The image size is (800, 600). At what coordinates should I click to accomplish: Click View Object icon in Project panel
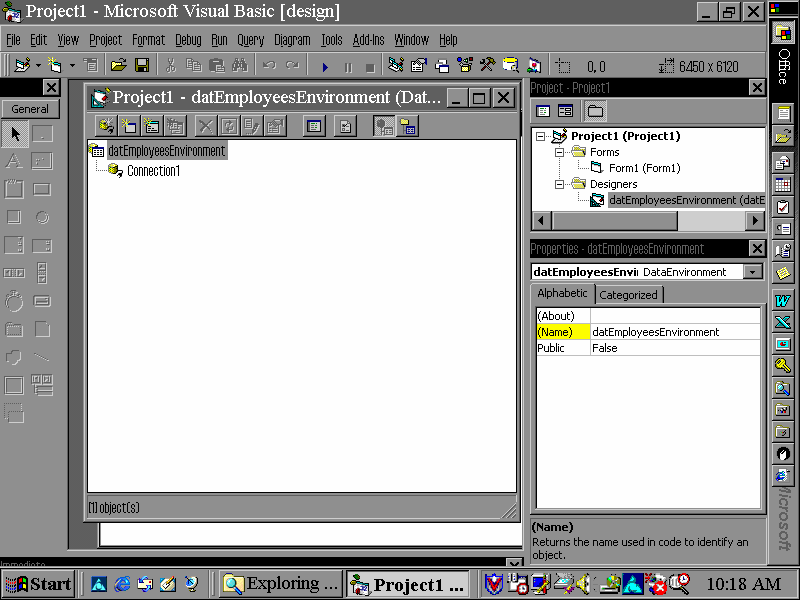click(x=565, y=111)
